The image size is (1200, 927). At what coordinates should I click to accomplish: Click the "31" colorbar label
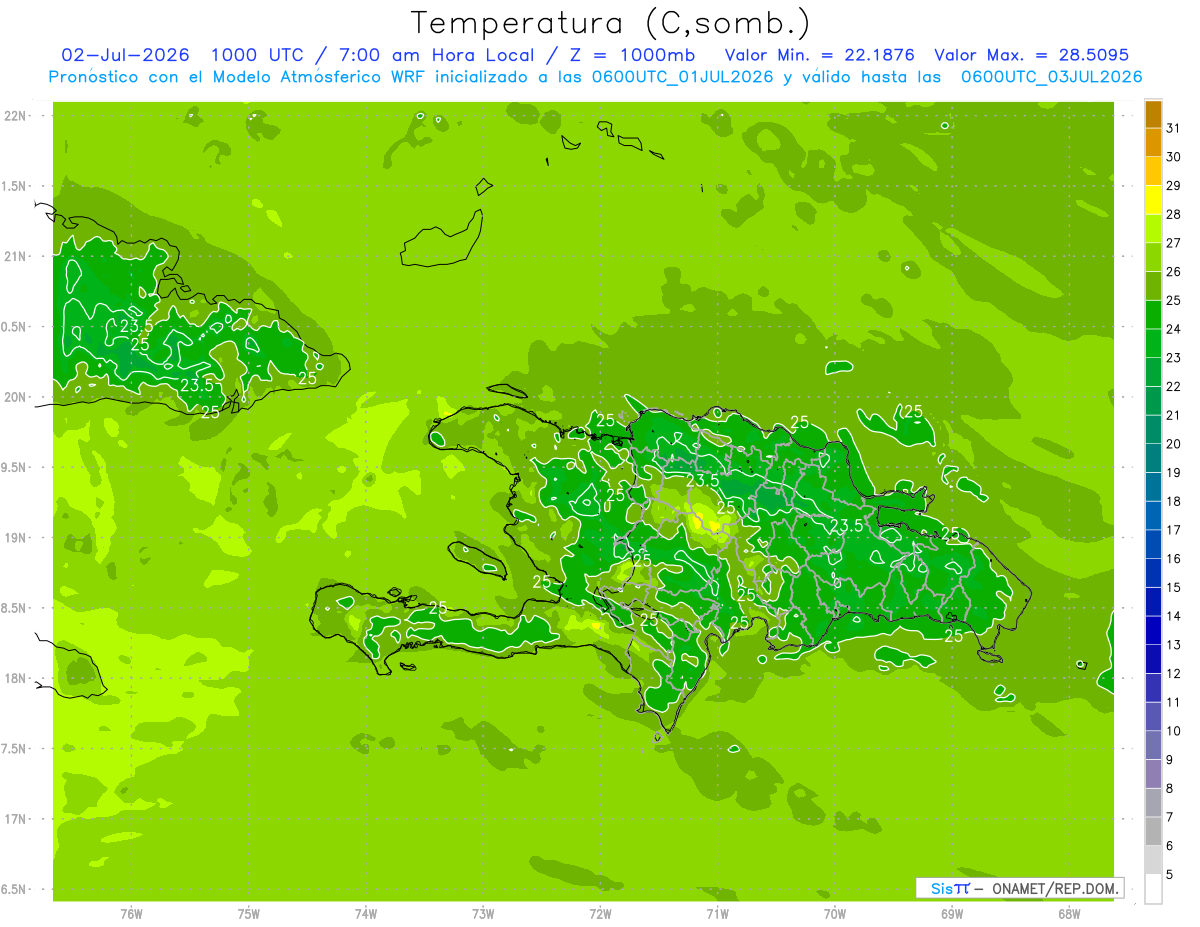[1173, 127]
